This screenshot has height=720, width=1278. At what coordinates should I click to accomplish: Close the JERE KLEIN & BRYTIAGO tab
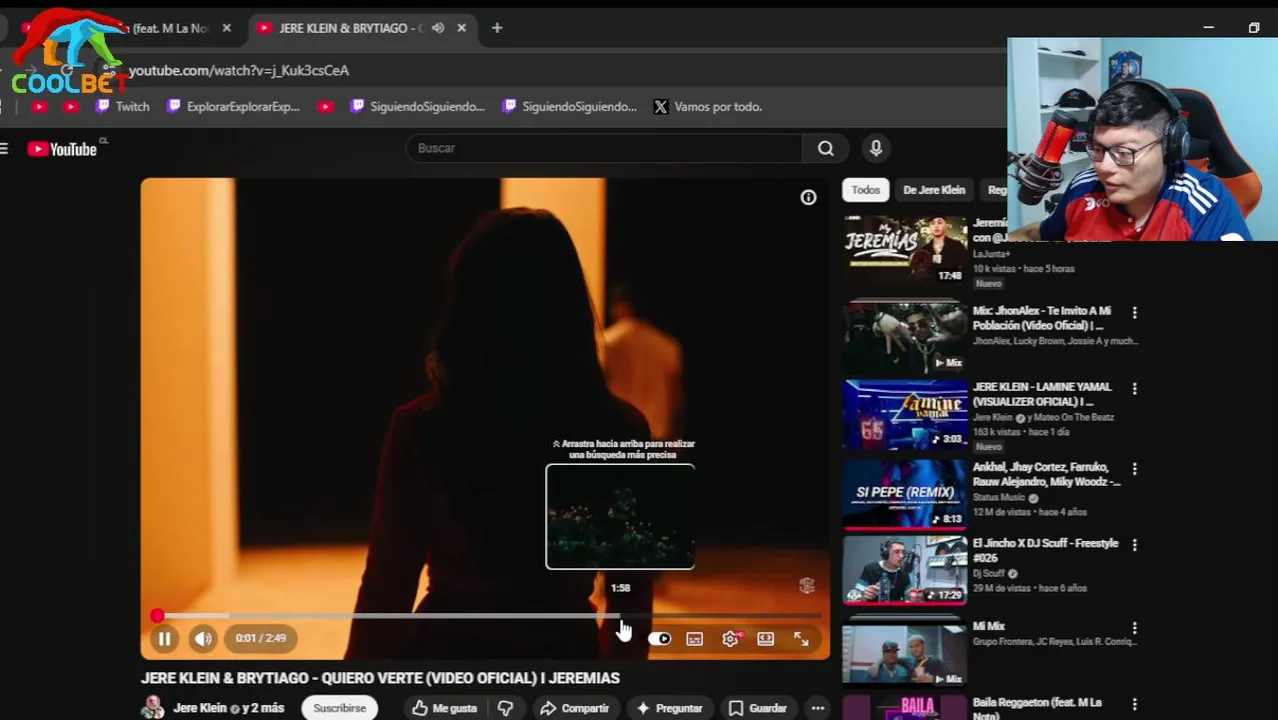[x=461, y=28]
